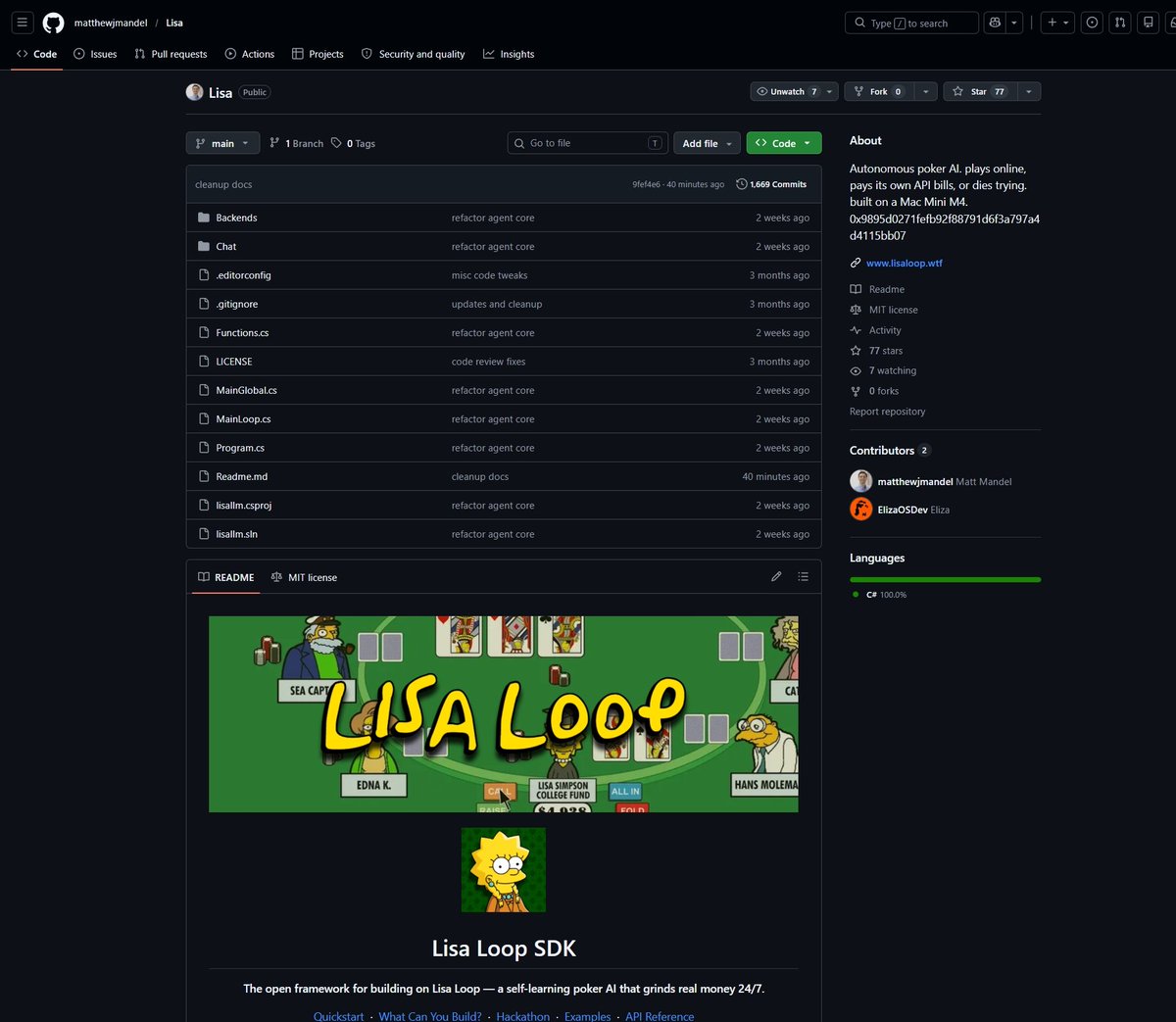The width and height of the screenshot is (1176, 1022).
Task: Star the Lisa repository
Action: pos(979,91)
